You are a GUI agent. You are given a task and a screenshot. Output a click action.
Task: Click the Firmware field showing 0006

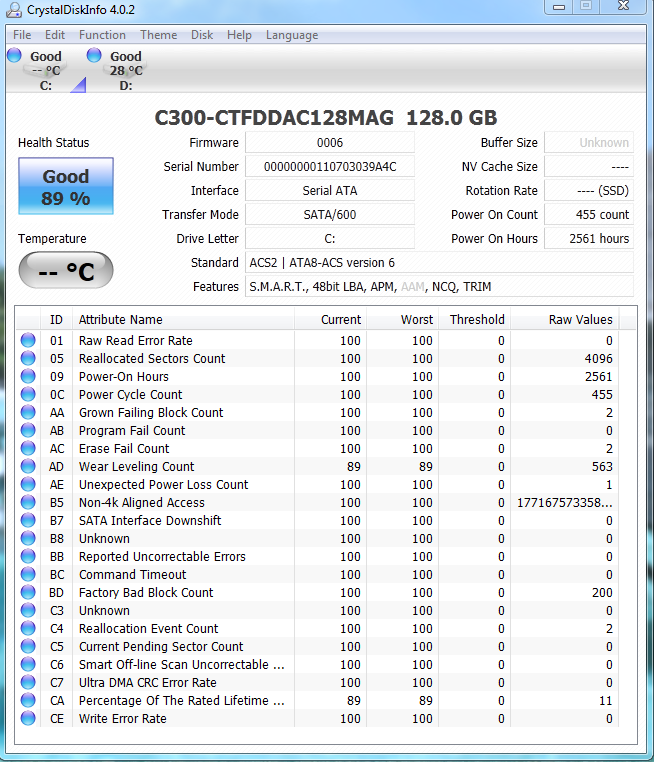pyautogui.click(x=330, y=142)
